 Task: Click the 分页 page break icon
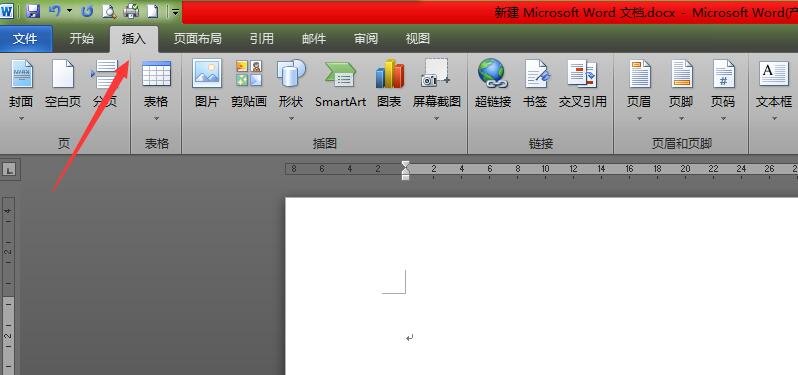point(104,74)
